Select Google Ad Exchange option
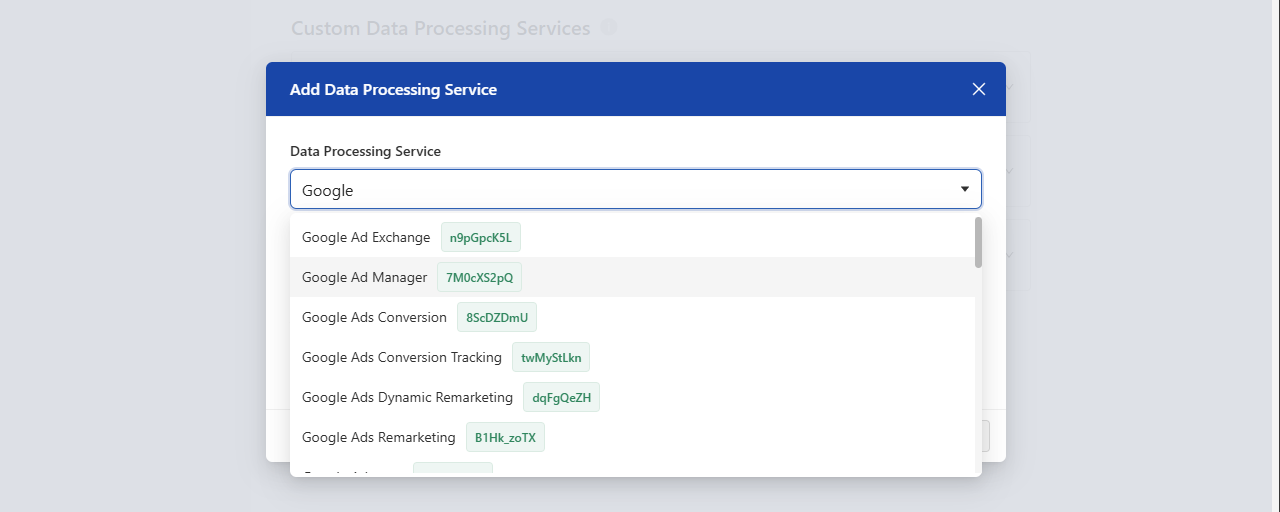Screen dimensions: 1280x512 coord(632,237)
